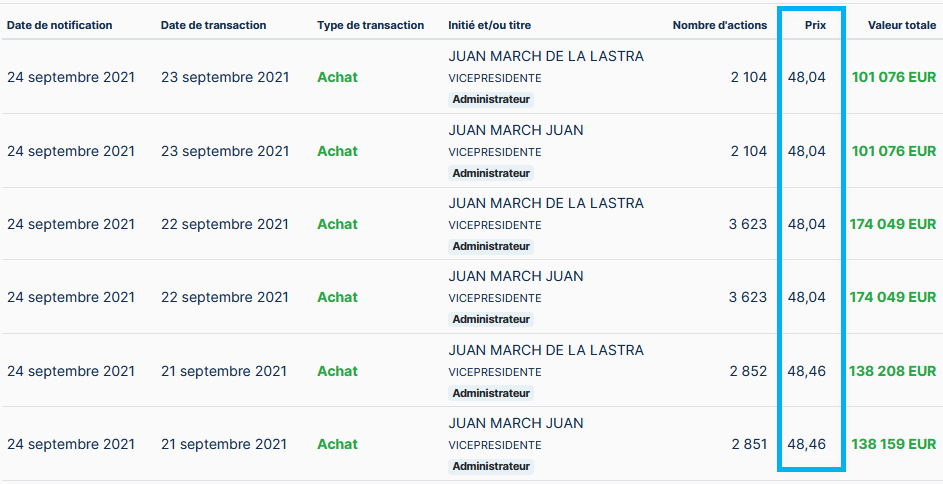Click JUAN MARCH JUAN on the 22 septembre transaction
943x484 pixels.
pos(516,276)
